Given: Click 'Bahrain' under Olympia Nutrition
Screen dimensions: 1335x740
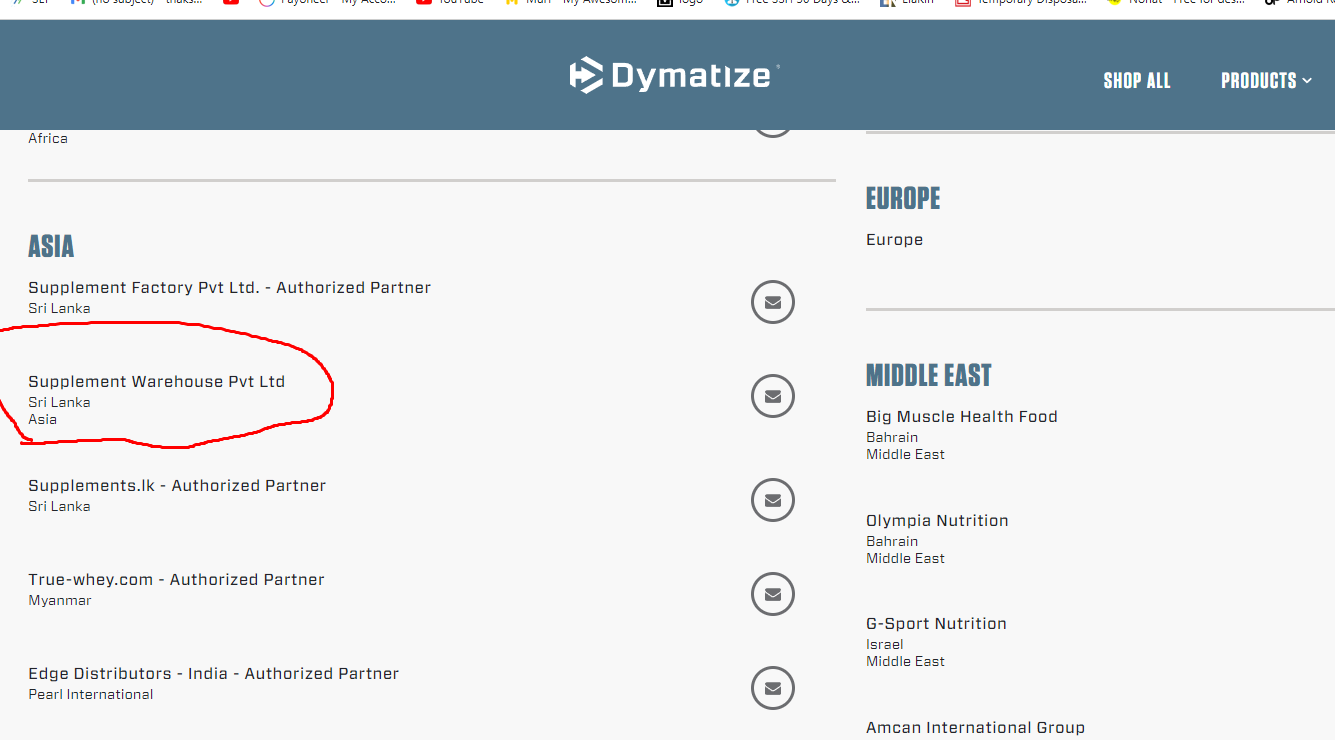Looking at the screenshot, I should coord(892,542).
